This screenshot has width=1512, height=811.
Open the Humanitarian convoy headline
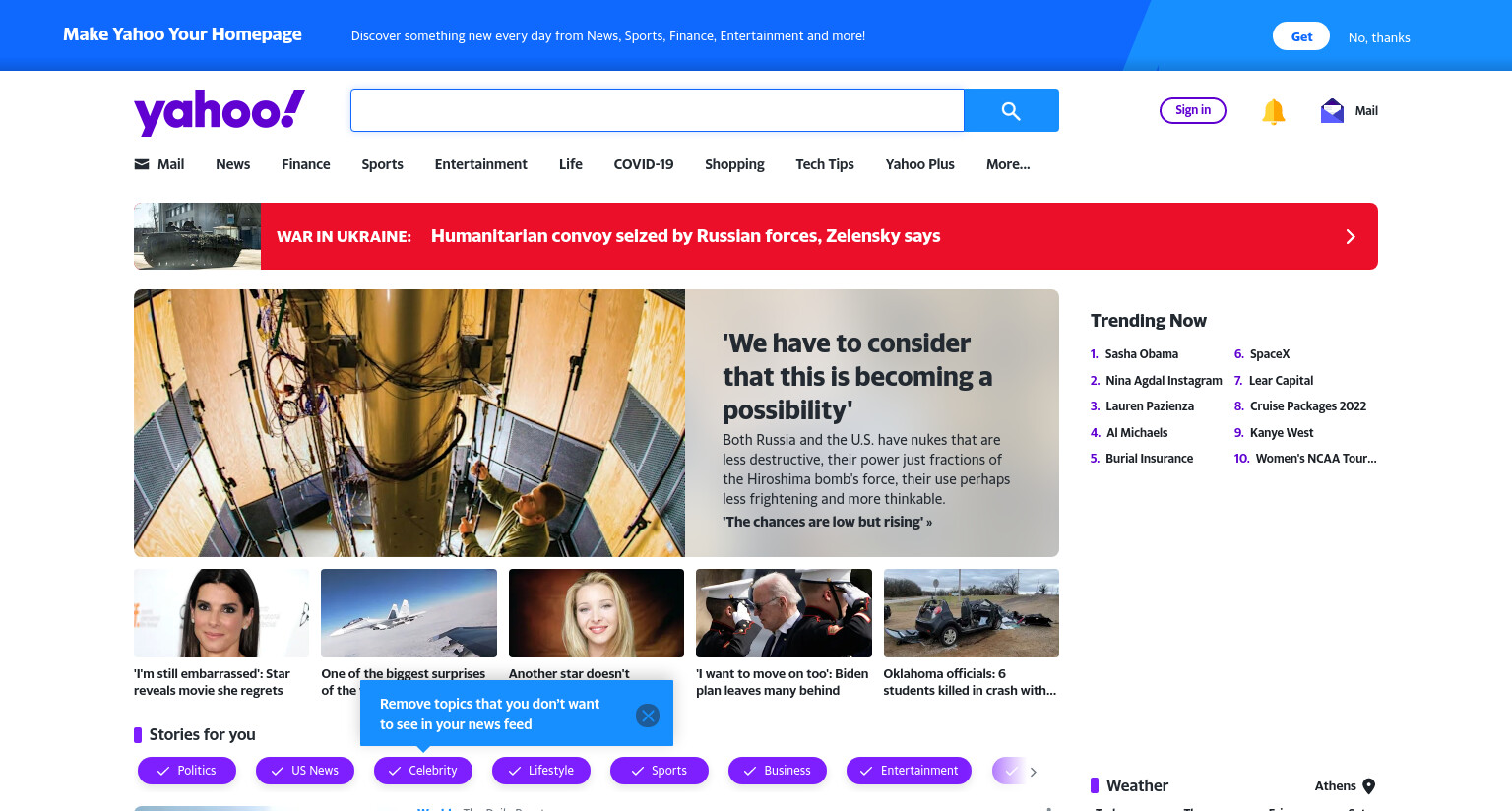click(x=686, y=236)
